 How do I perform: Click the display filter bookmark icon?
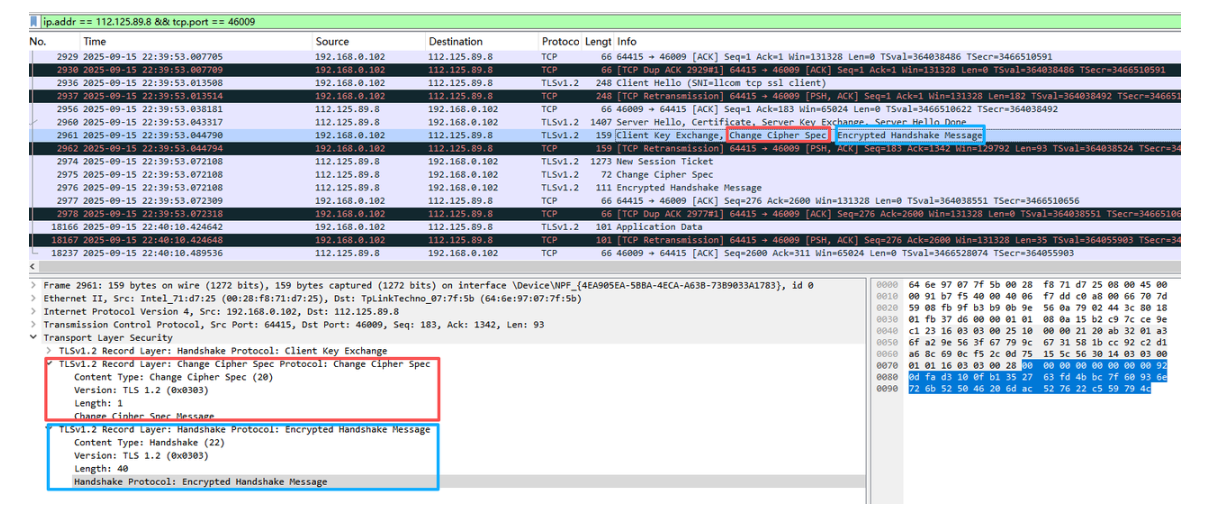34,20
